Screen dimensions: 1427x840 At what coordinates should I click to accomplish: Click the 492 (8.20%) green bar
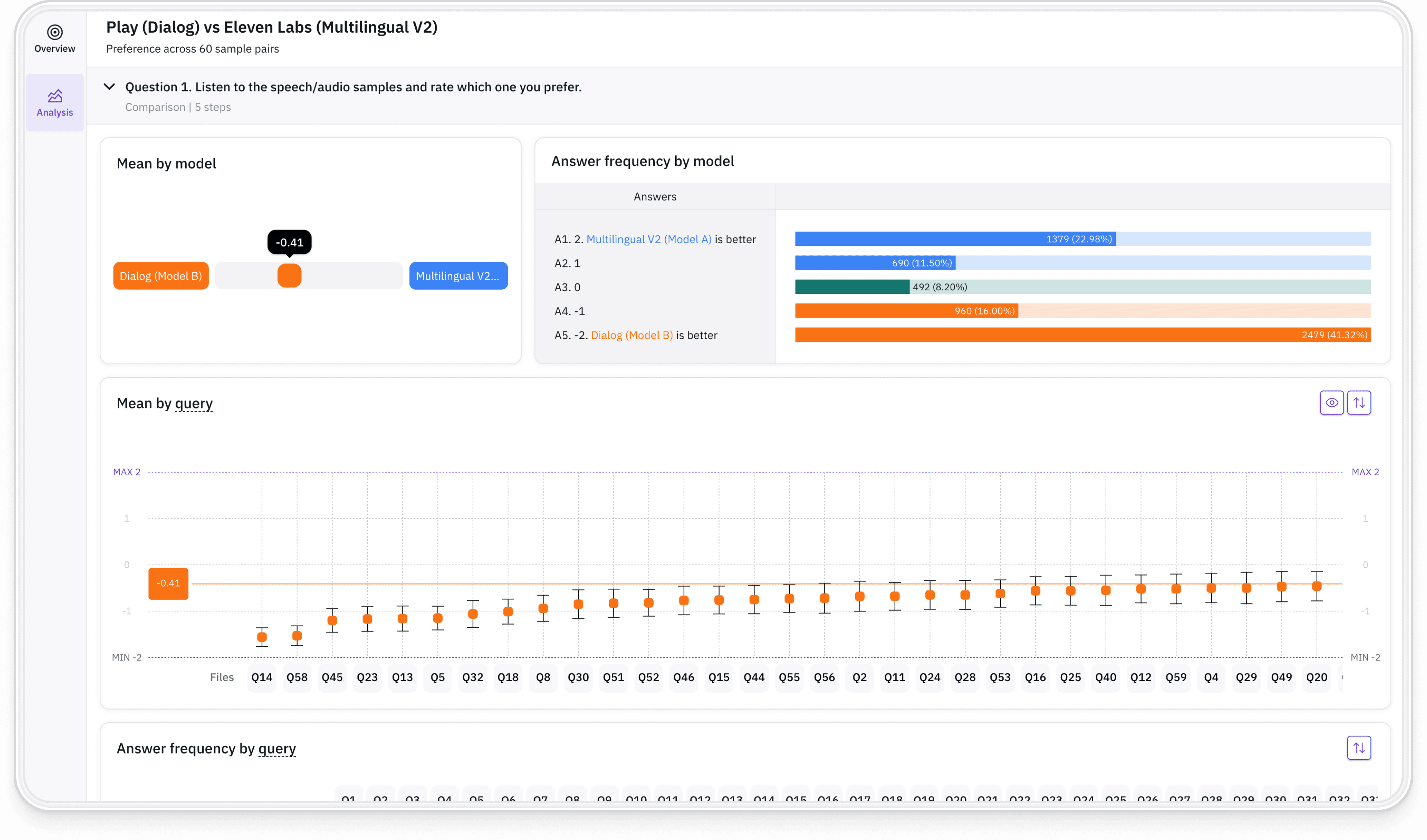point(852,287)
